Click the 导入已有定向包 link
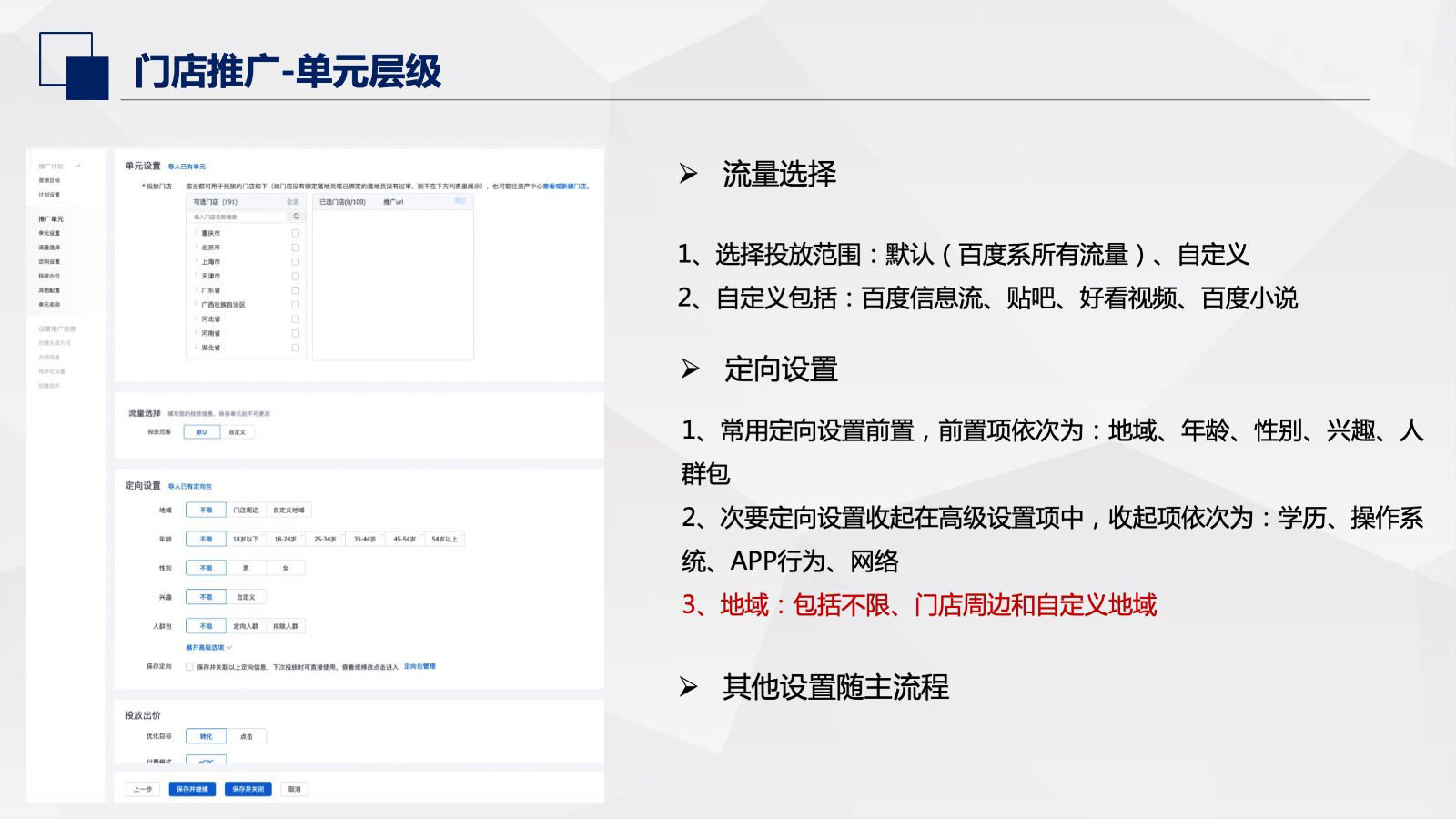This screenshot has height=819, width=1456. tap(189, 487)
